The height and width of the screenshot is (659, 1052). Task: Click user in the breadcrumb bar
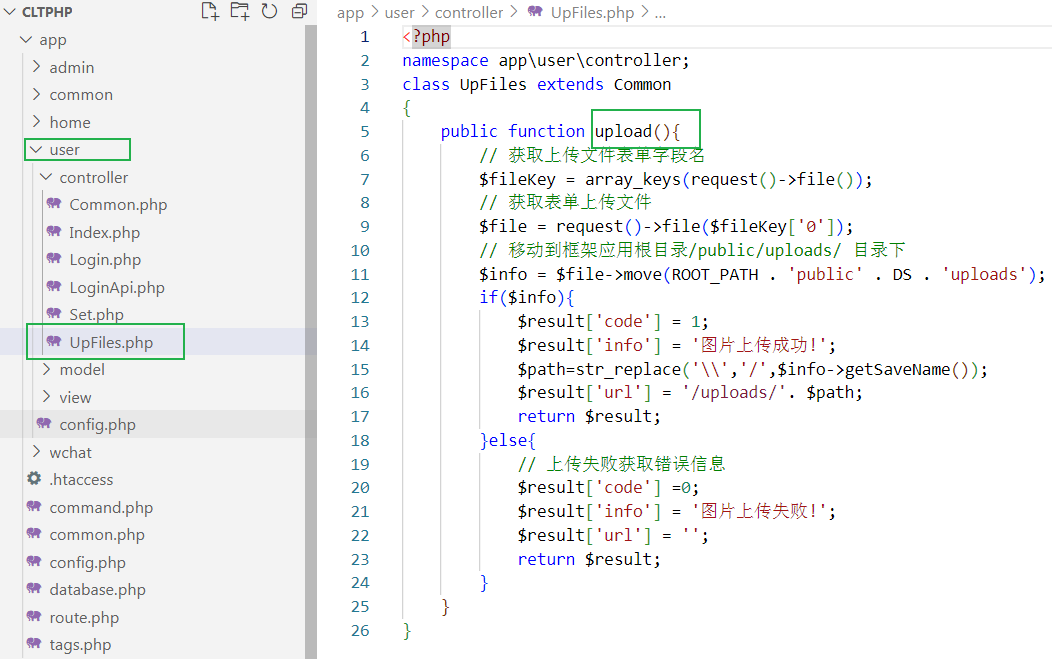[x=399, y=12]
